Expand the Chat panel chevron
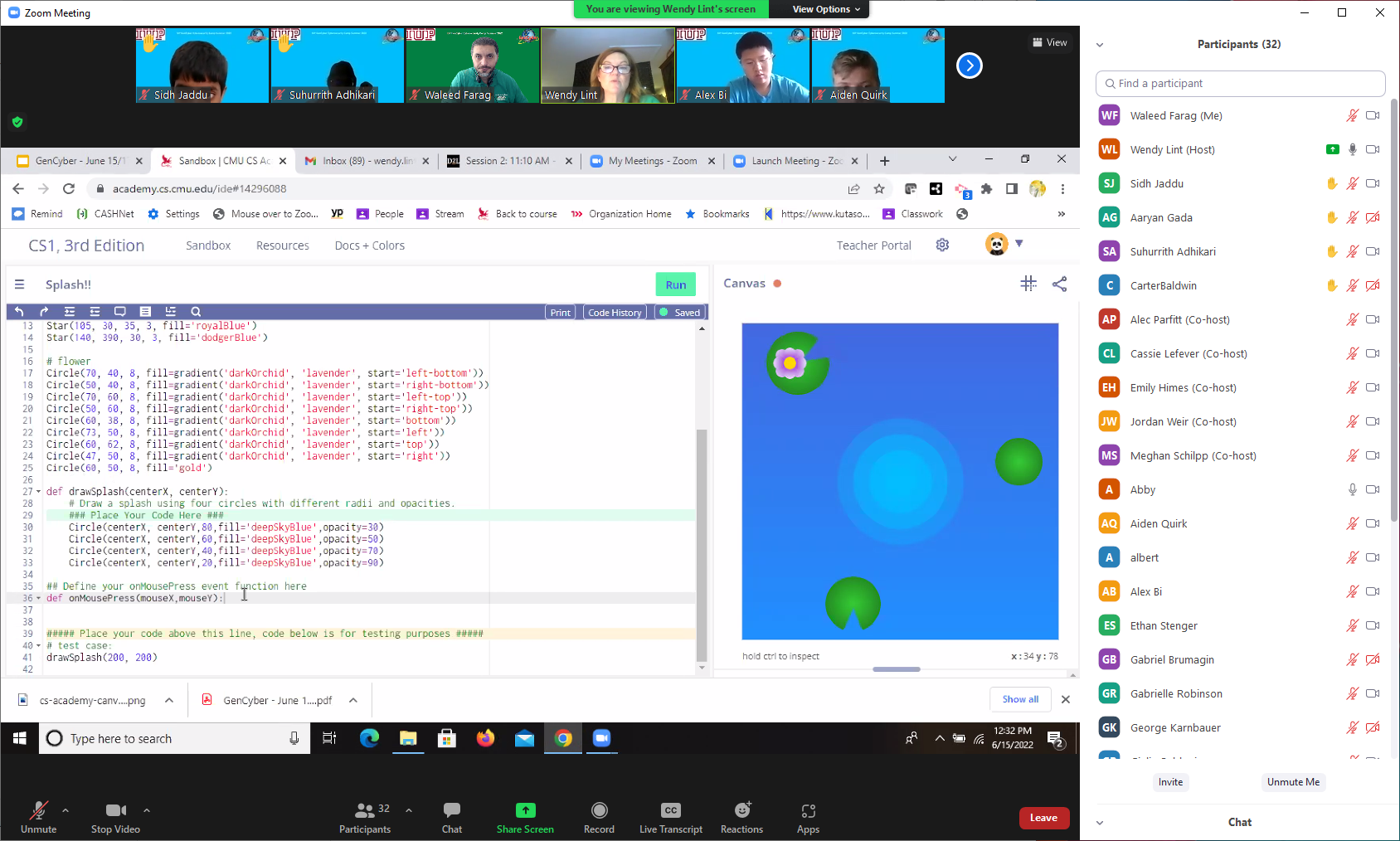Screen dimensions: 1400x841 point(1100,823)
